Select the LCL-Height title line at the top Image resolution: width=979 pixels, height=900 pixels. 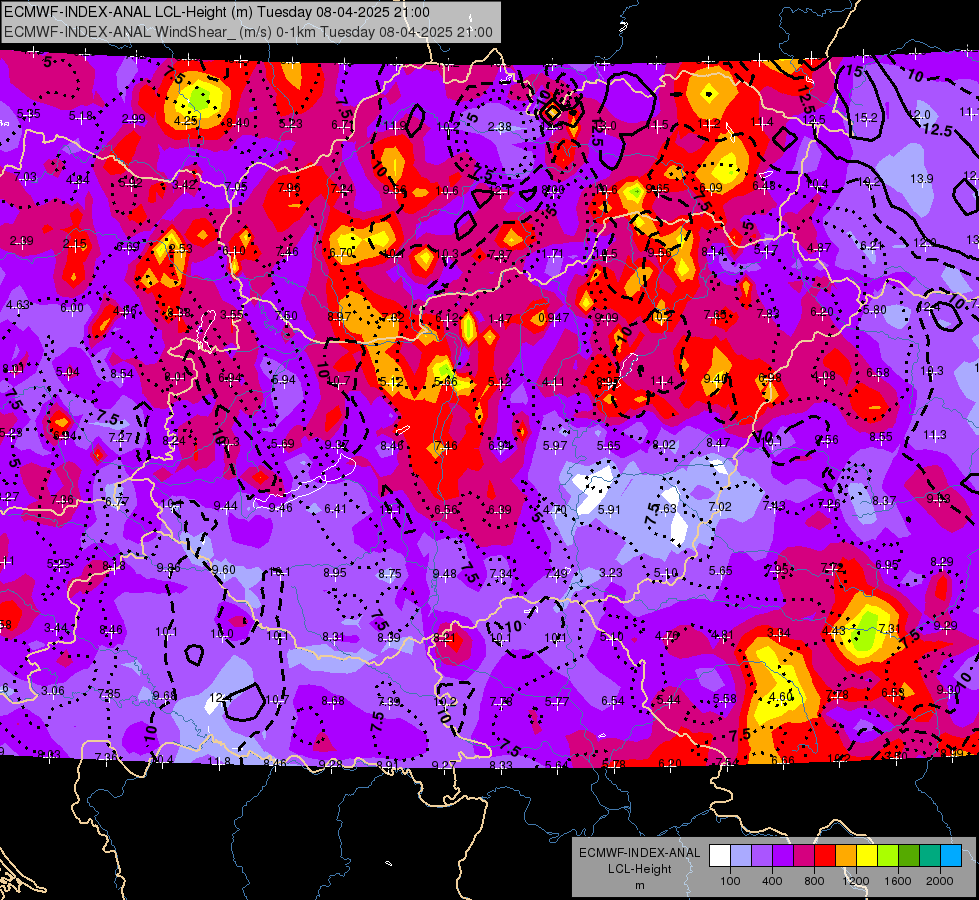pyautogui.click(x=217, y=12)
